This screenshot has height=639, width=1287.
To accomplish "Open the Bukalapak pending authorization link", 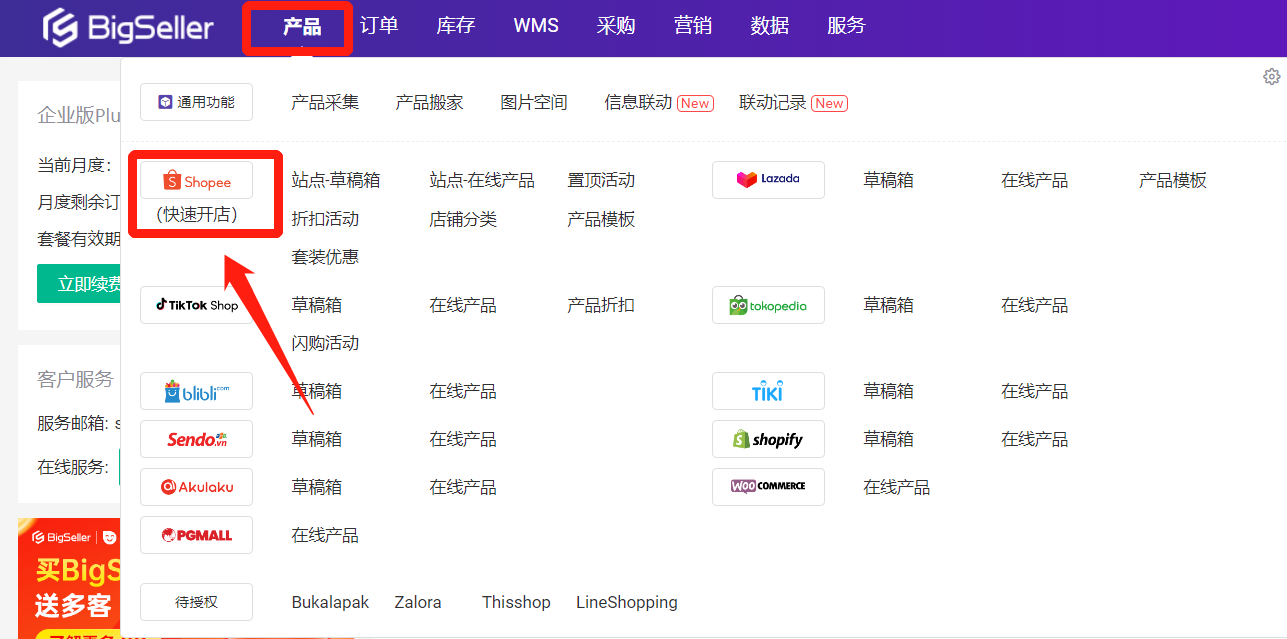I will click(x=330, y=602).
